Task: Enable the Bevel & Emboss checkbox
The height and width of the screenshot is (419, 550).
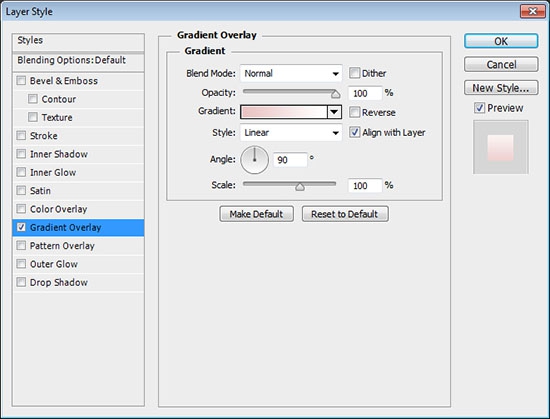Action: pyautogui.click(x=21, y=81)
